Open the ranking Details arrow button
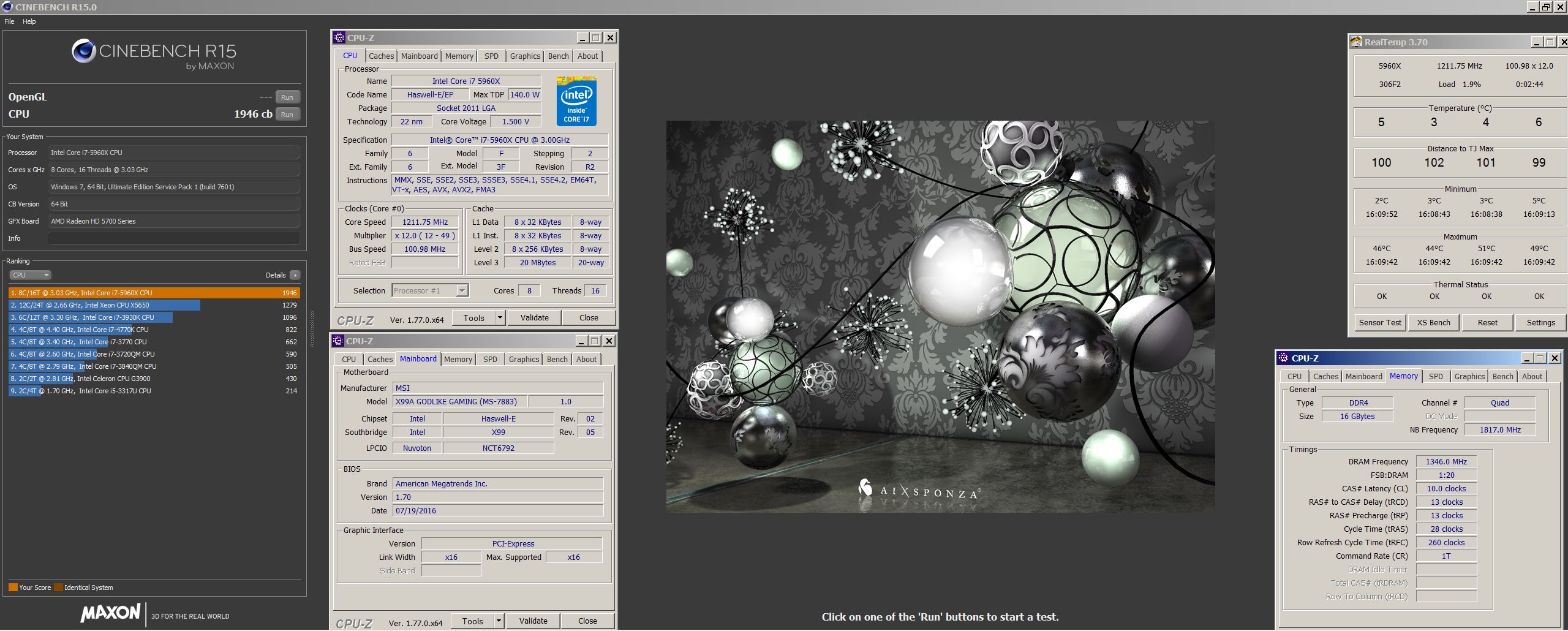The width and height of the screenshot is (1568, 631). 295,275
